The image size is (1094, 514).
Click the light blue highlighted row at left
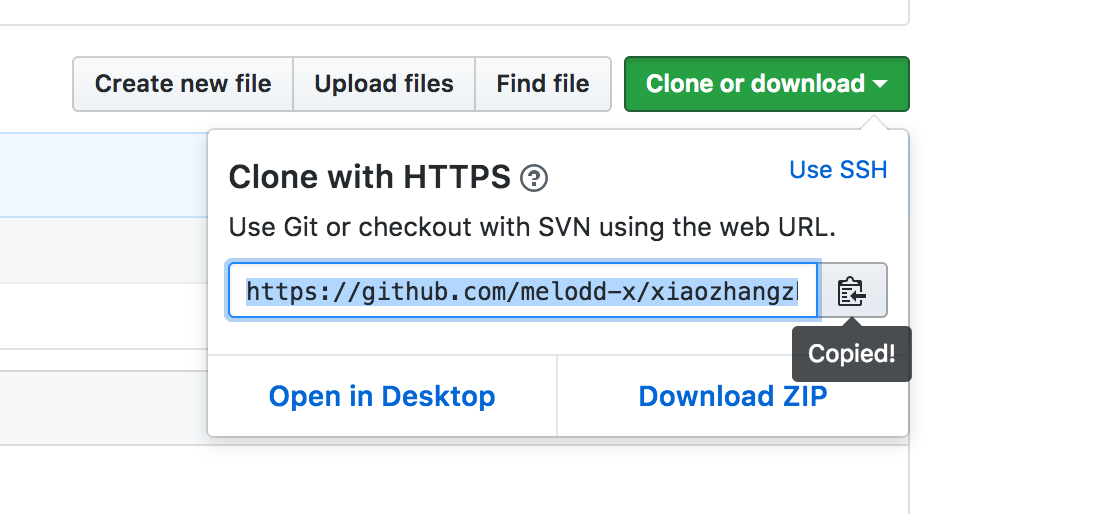click(x=100, y=175)
